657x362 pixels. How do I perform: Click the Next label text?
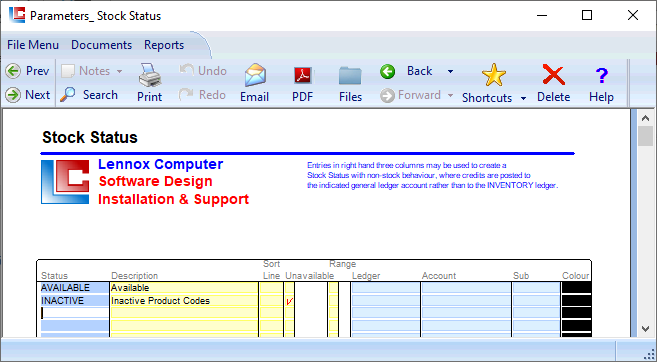pyautogui.click(x=38, y=95)
